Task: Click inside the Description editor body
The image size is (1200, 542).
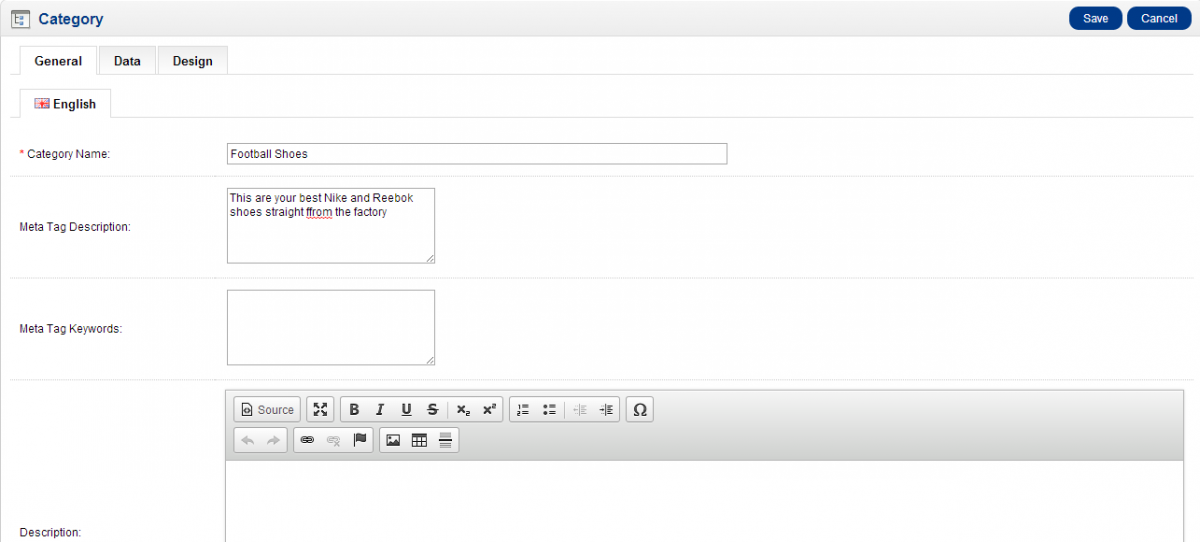Action: [704, 501]
